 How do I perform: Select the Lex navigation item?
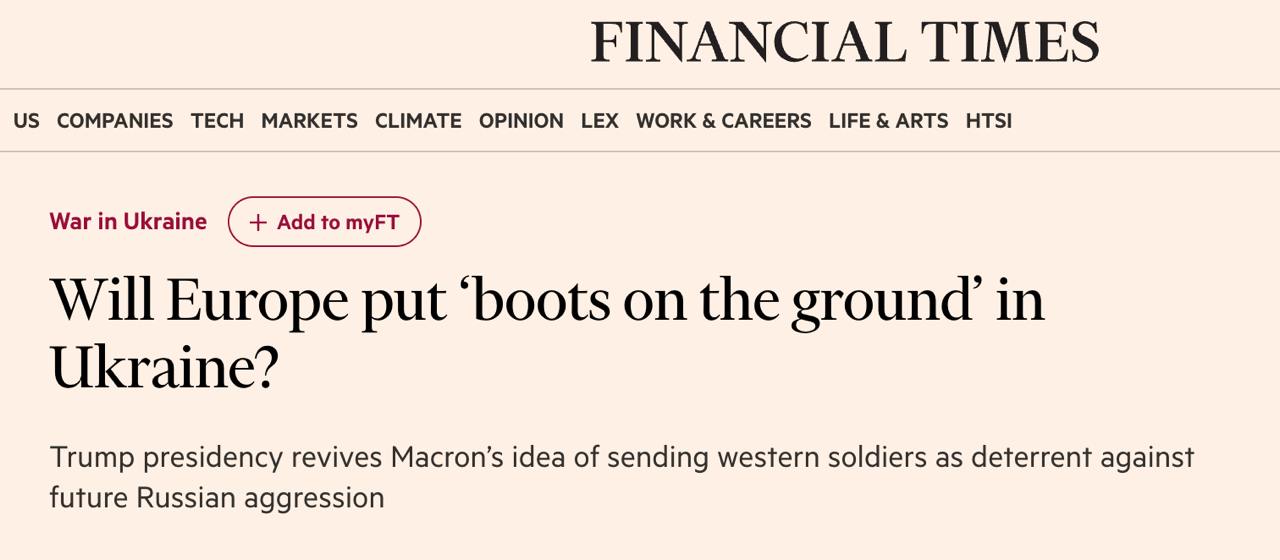[x=600, y=121]
